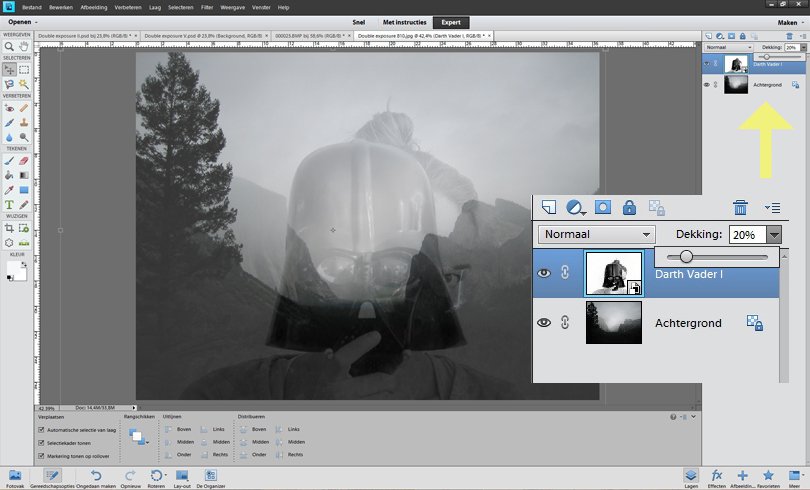Screen dimensions: 810x490
Task: Select the Zoom tool
Action: coord(9,46)
